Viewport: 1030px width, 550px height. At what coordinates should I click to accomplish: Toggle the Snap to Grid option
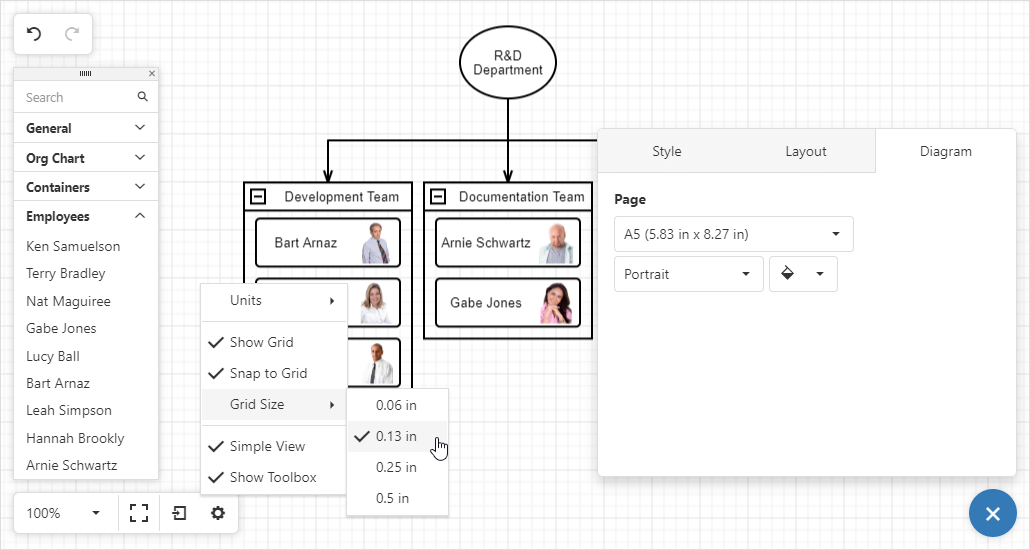click(x=274, y=373)
